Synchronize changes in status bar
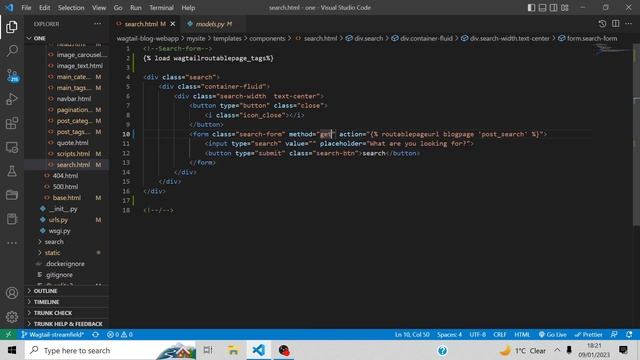This screenshot has height=360, width=640. (96, 334)
